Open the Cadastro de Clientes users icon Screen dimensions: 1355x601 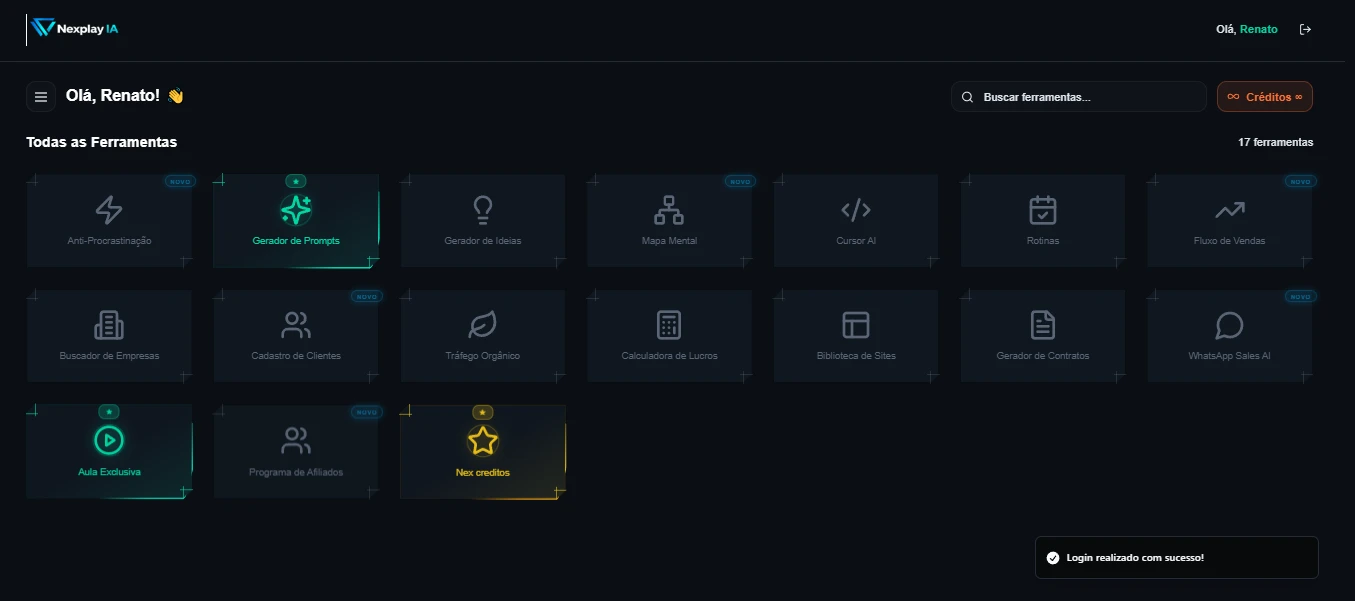point(296,325)
